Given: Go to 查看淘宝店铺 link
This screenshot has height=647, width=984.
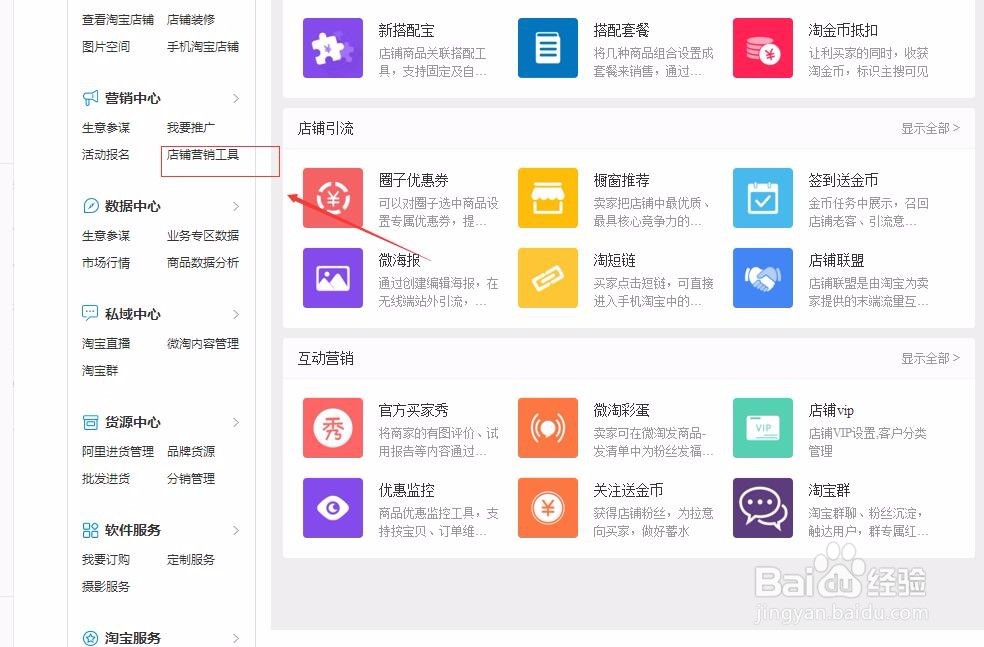Looking at the screenshot, I should click(x=117, y=19).
